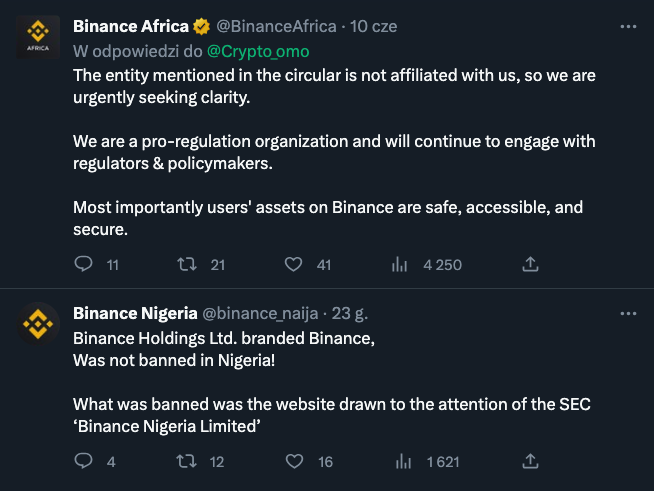Click the @BinanceAfrica handle
Viewport: 654px width, 491px height.
(276, 26)
